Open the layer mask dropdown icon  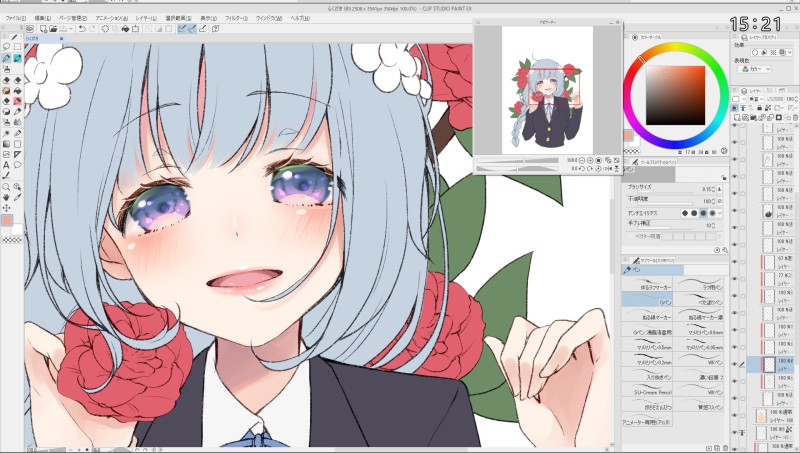tap(777, 108)
